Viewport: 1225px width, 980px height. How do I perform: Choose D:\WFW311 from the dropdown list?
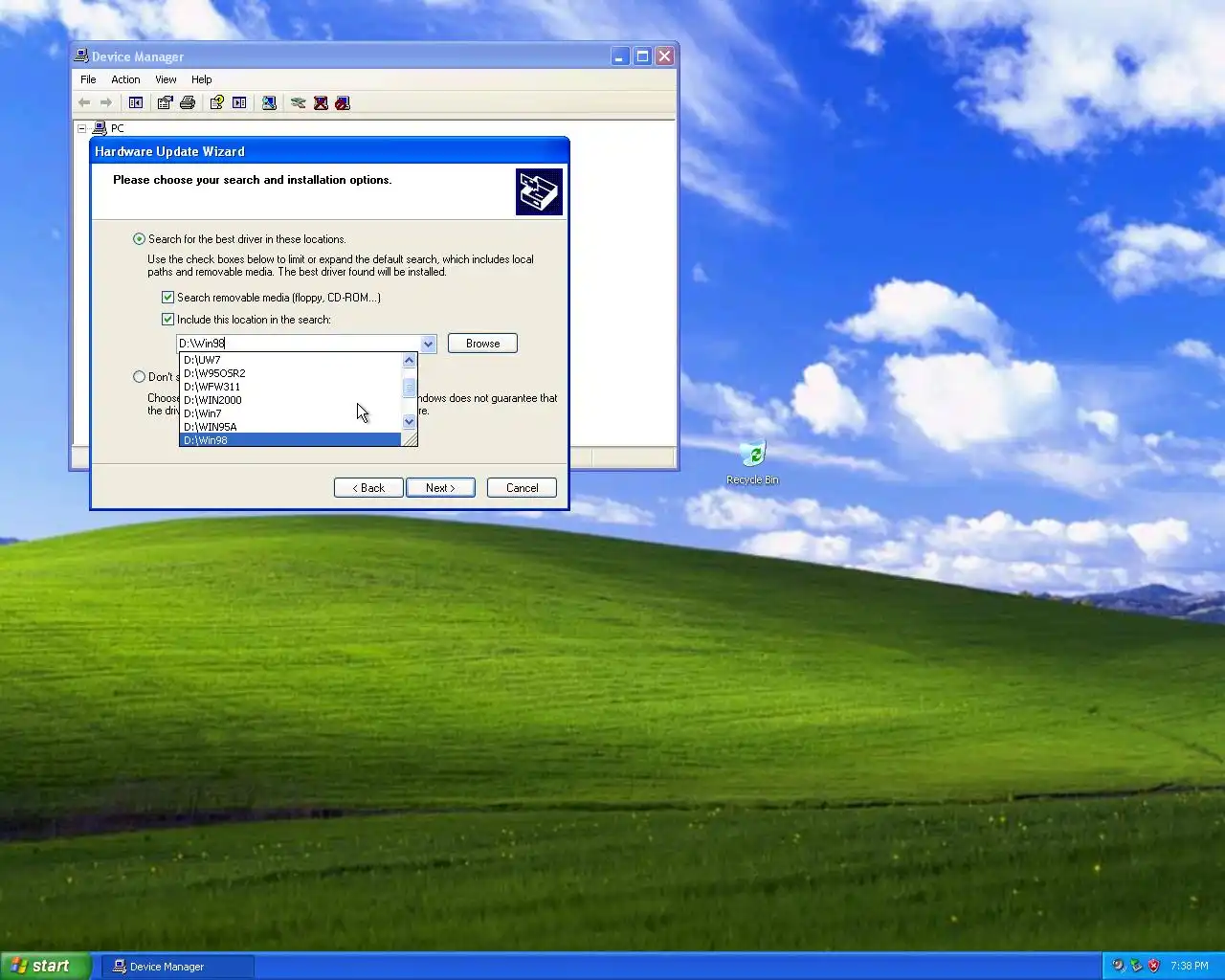point(290,387)
